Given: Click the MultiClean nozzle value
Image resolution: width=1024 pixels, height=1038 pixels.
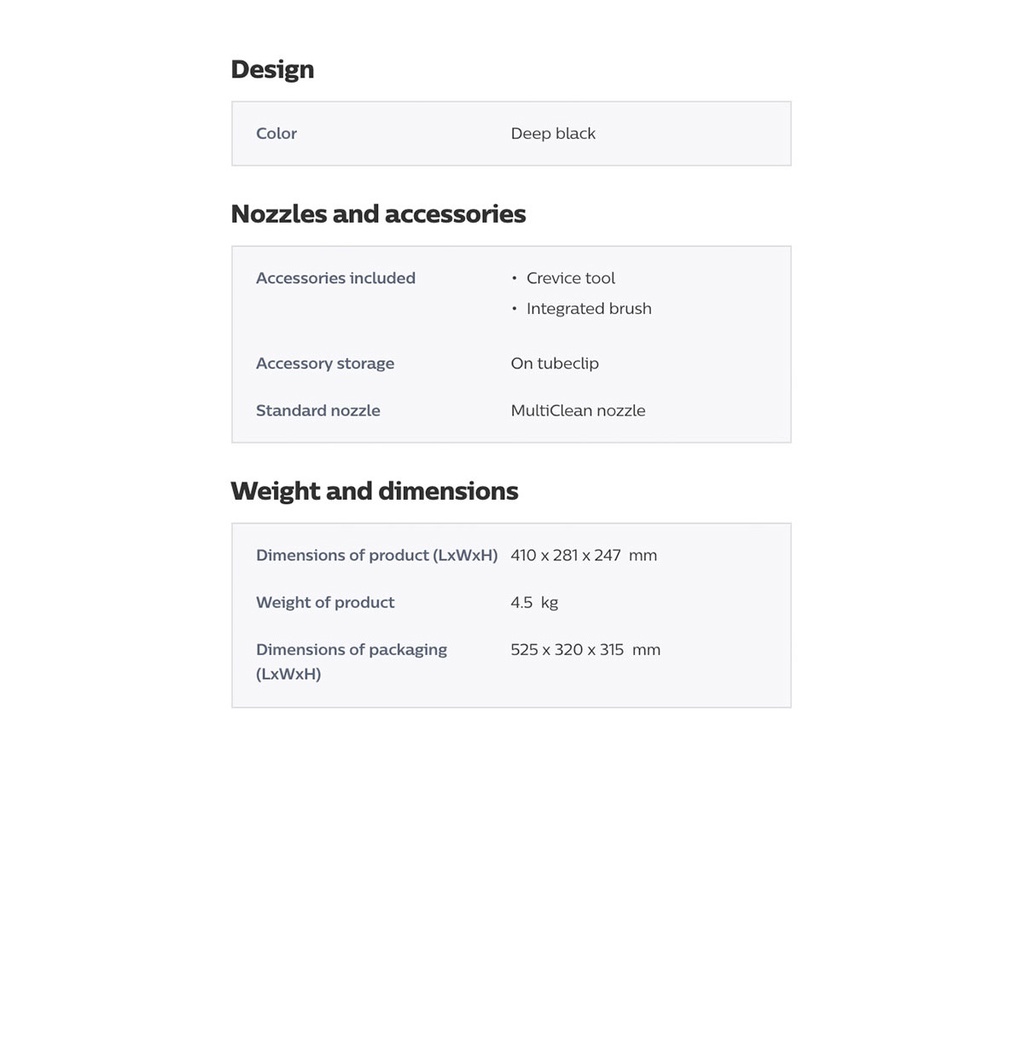Looking at the screenshot, I should [578, 410].
